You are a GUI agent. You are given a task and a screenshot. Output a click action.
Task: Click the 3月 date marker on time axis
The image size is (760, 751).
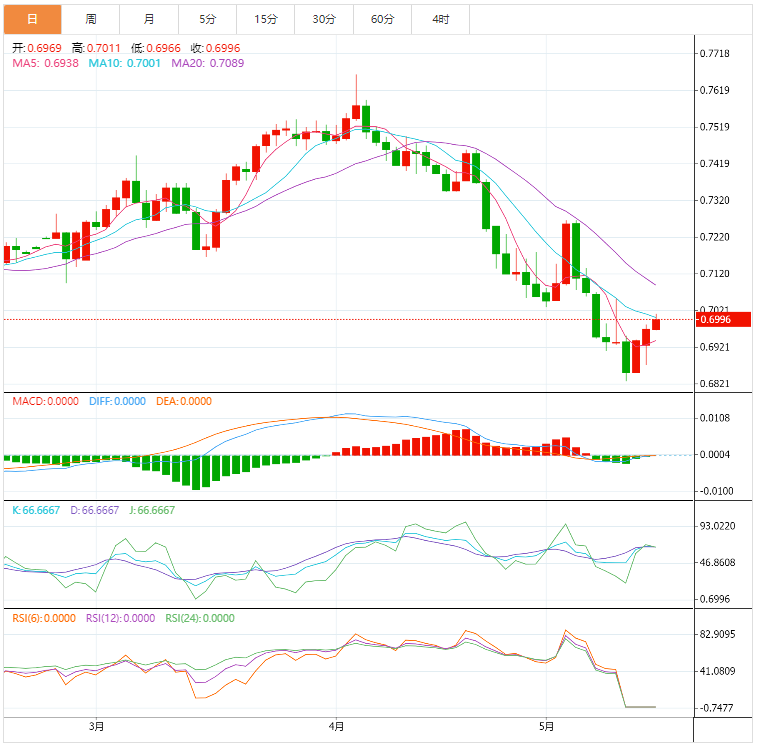(x=96, y=726)
